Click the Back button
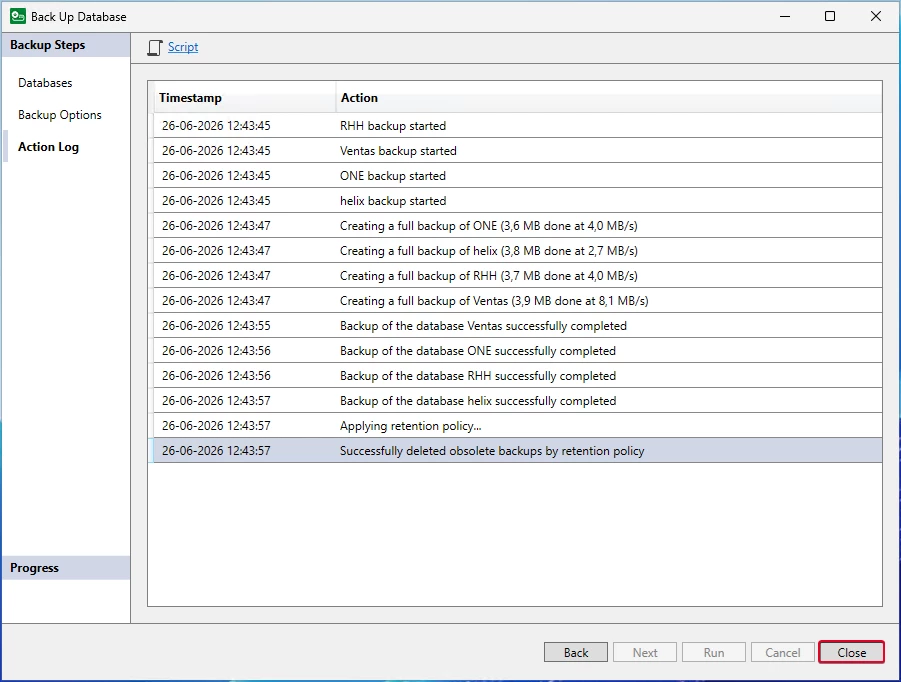 point(576,653)
